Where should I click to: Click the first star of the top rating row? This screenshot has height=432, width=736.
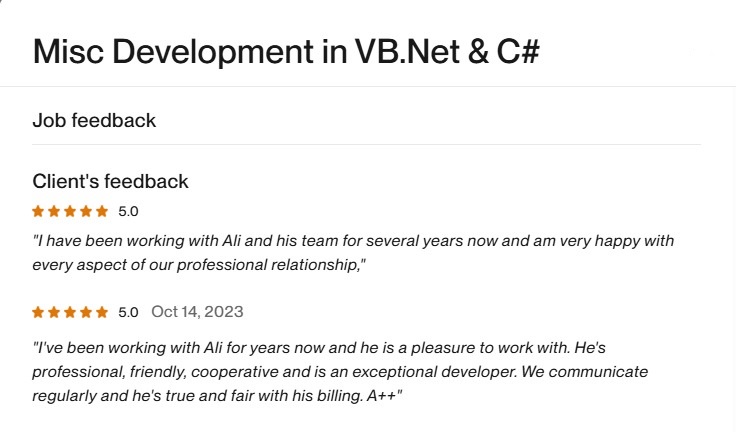coord(38,211)
